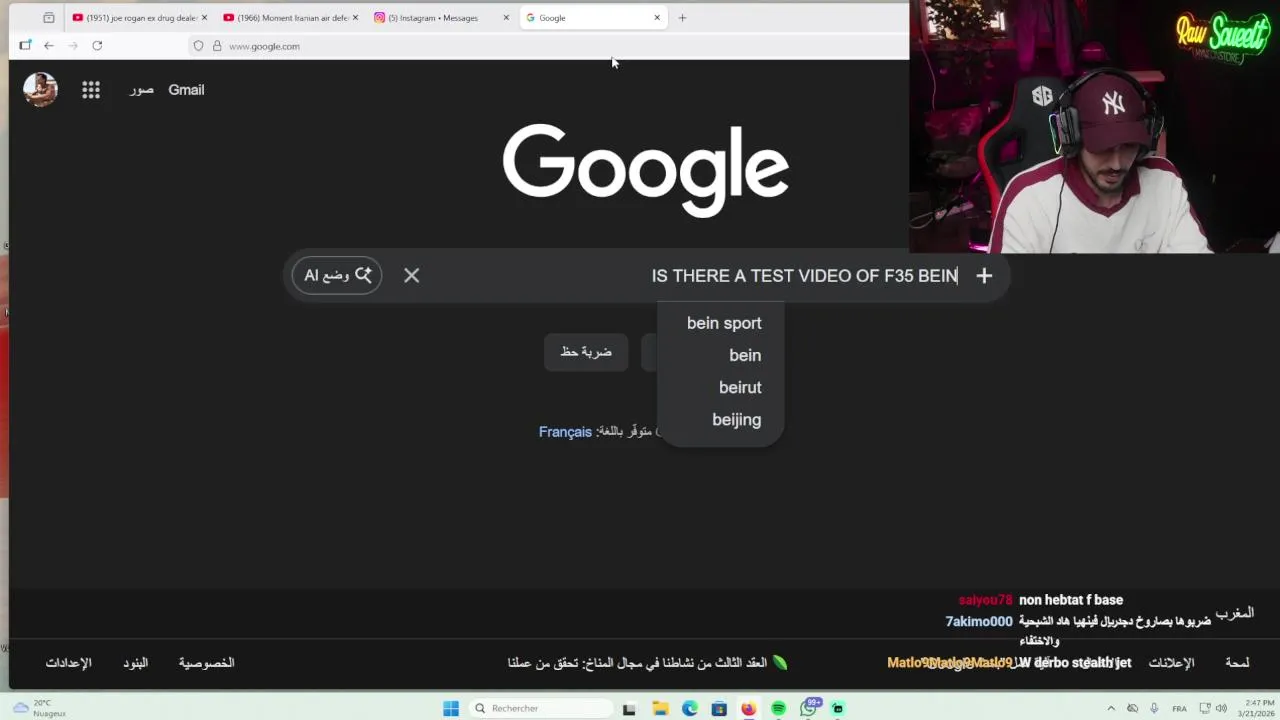
Task: Click the ضربة حظ lucky button
Action: [x=586, y=352]
